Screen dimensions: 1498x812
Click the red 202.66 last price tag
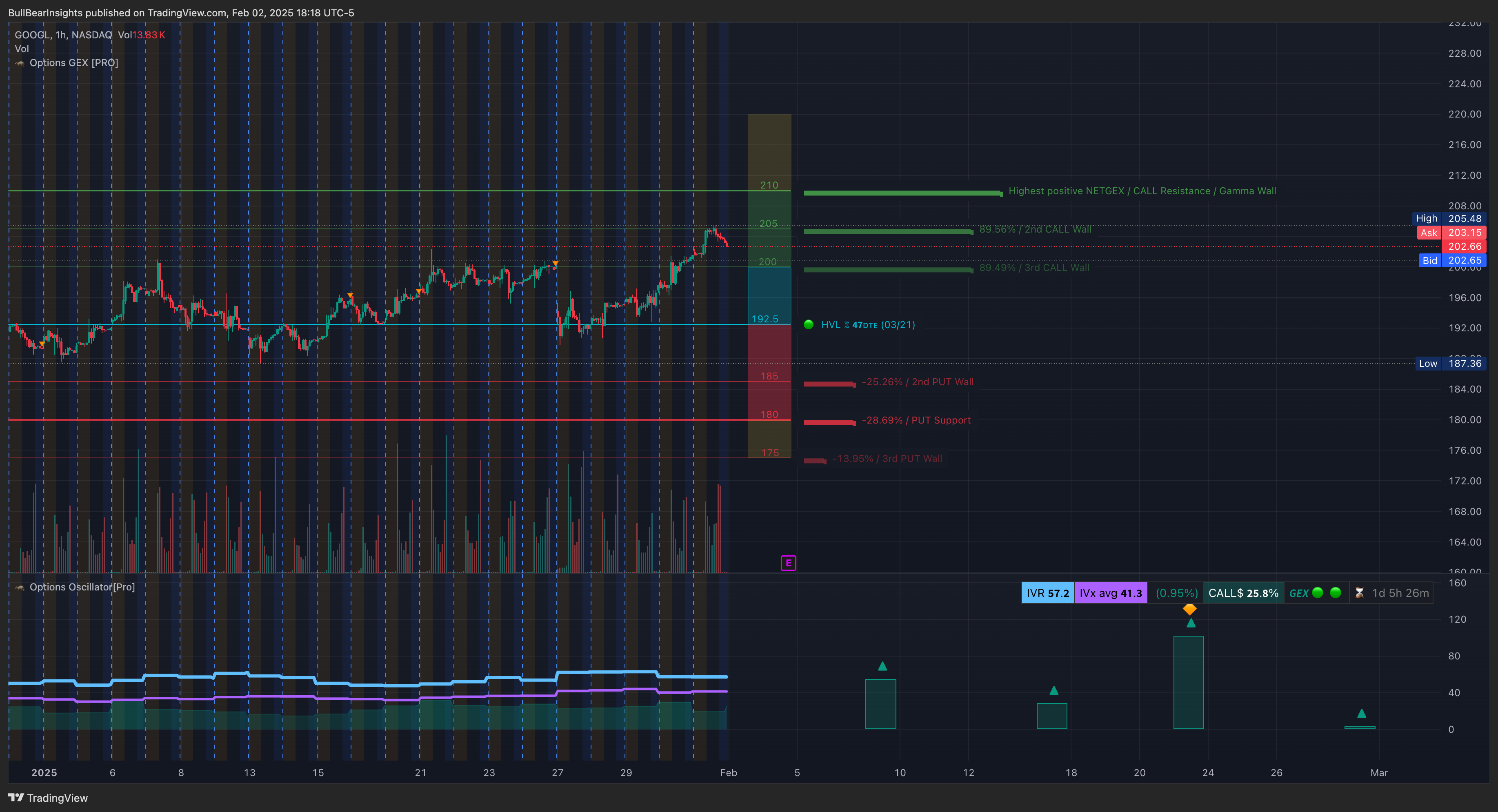pos(1464,246)
